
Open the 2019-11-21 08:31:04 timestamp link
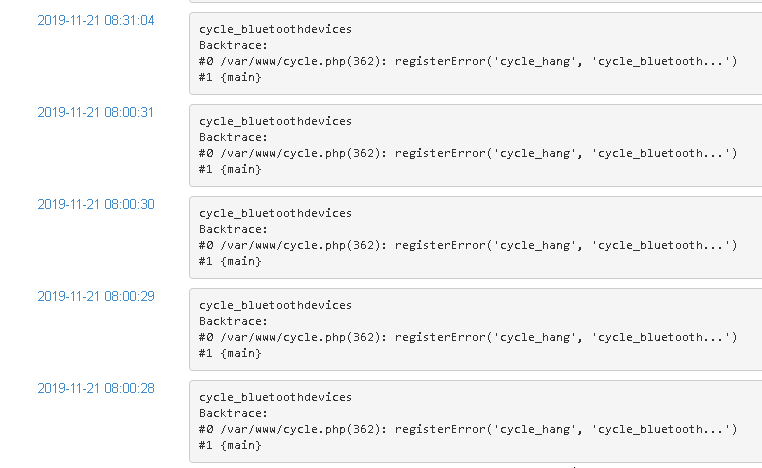point(96,20)
